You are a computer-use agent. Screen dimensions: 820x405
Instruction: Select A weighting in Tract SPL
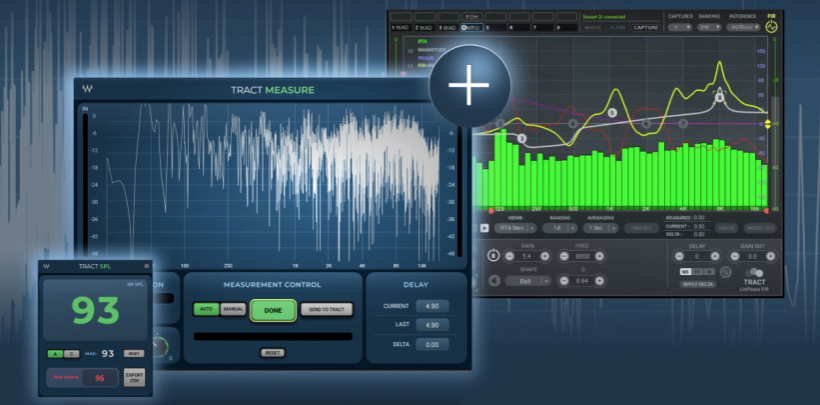pyautogui.click(x=55, y=354)
